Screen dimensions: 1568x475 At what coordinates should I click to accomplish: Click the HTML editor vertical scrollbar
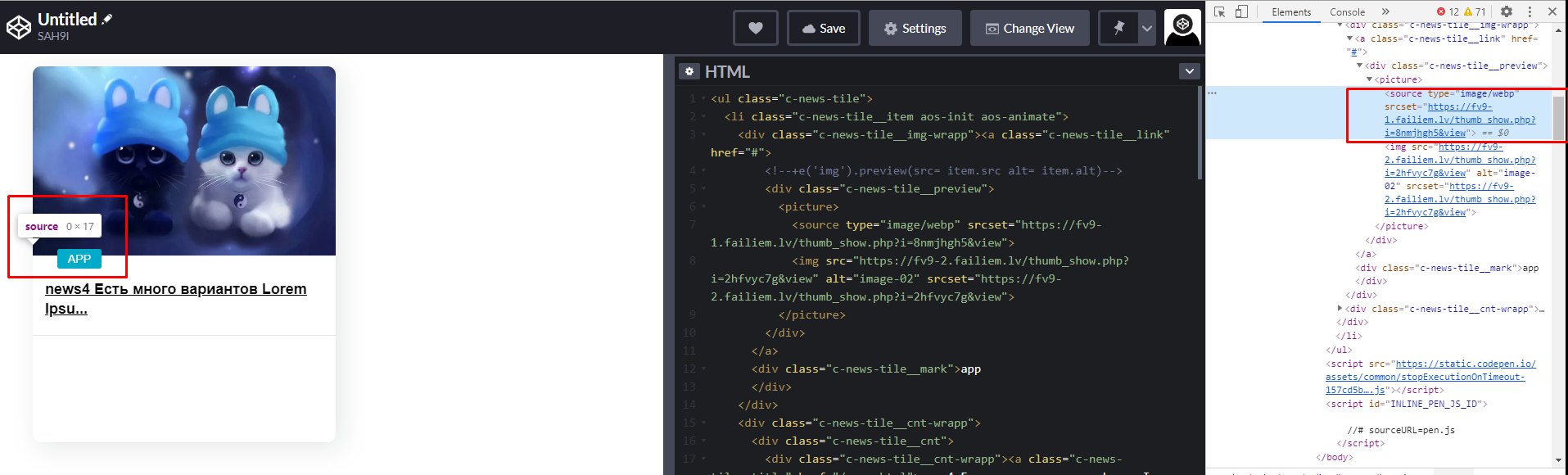point(1200,131)
